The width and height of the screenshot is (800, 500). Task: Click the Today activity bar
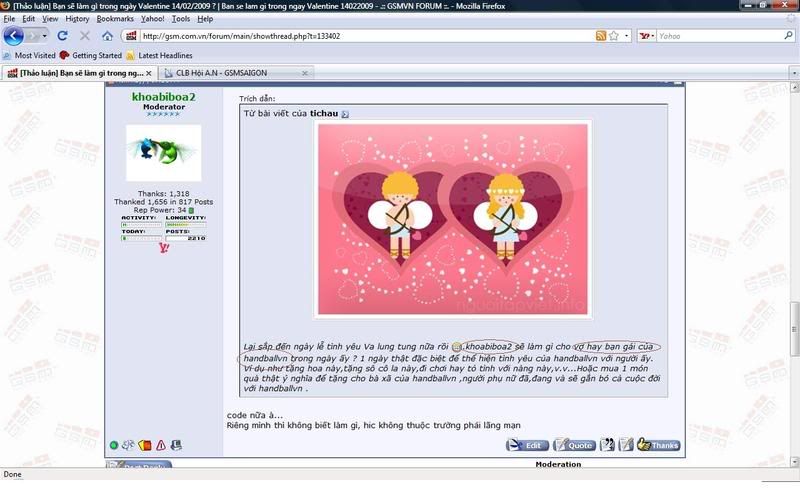click(141, 238)
